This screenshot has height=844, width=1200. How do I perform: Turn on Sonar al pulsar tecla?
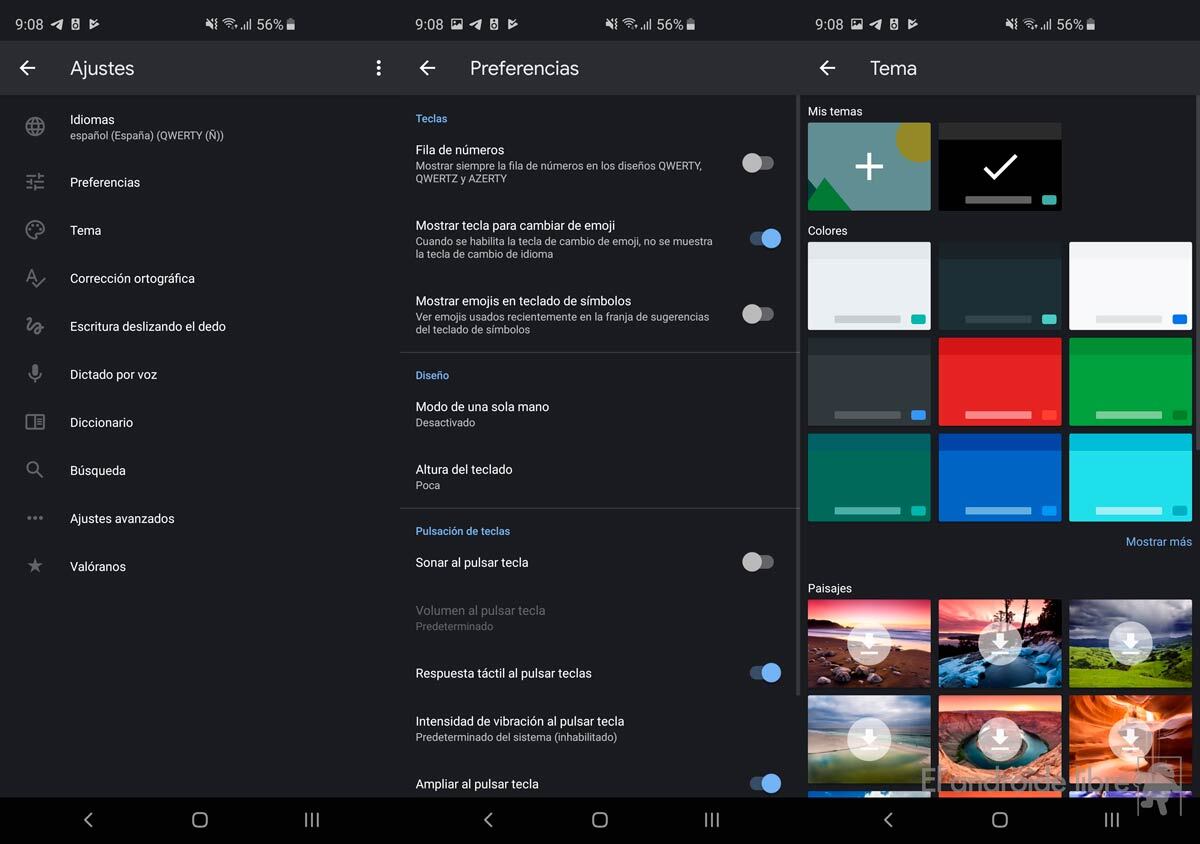(758, 562)
